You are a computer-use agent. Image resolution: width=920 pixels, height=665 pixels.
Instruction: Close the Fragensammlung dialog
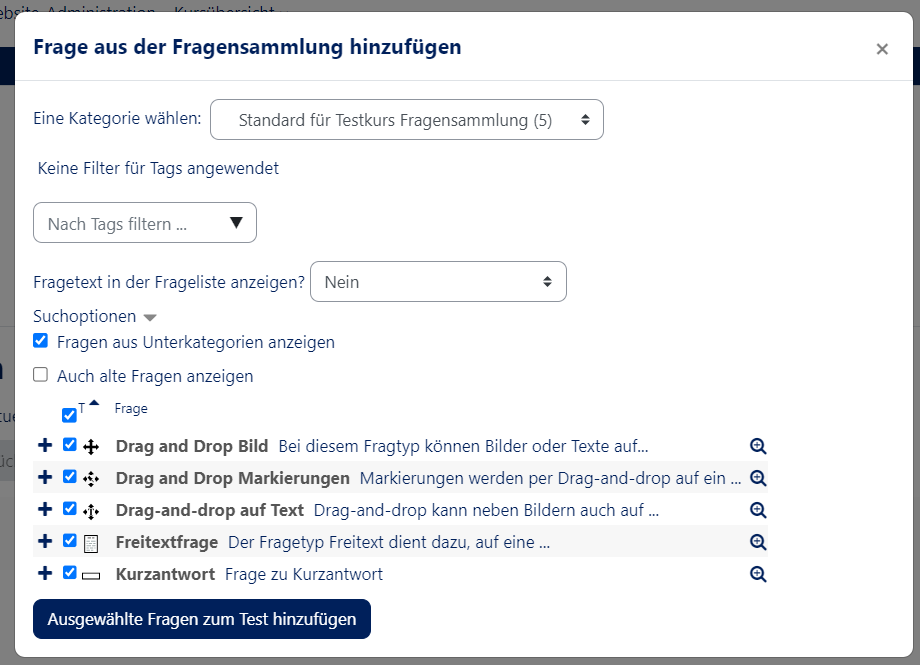881,49
